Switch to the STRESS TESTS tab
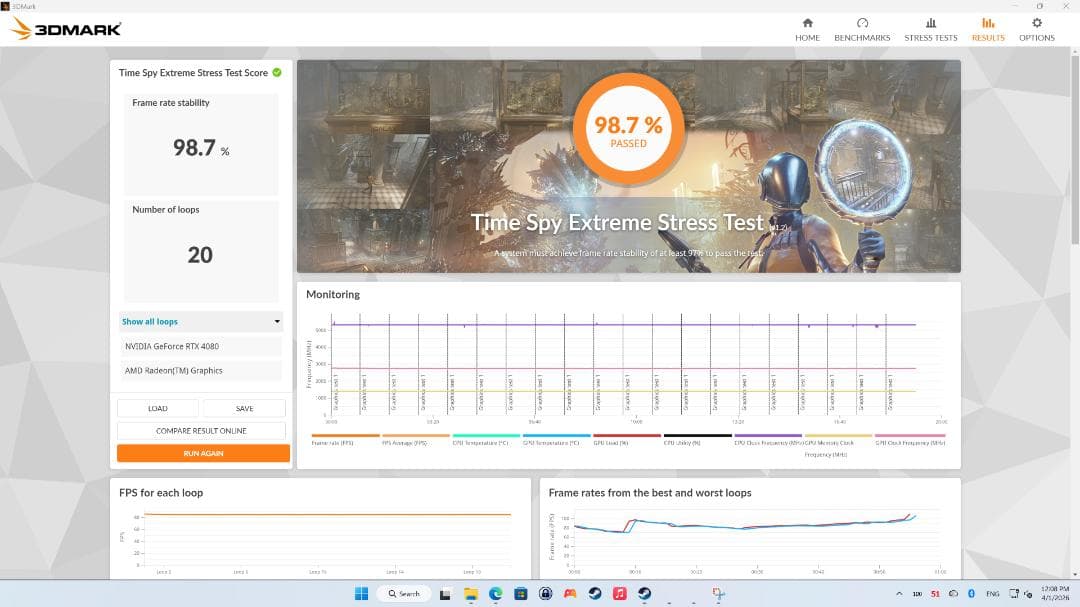The width and height of the screenshot is (1080, 607). [931, 30]
